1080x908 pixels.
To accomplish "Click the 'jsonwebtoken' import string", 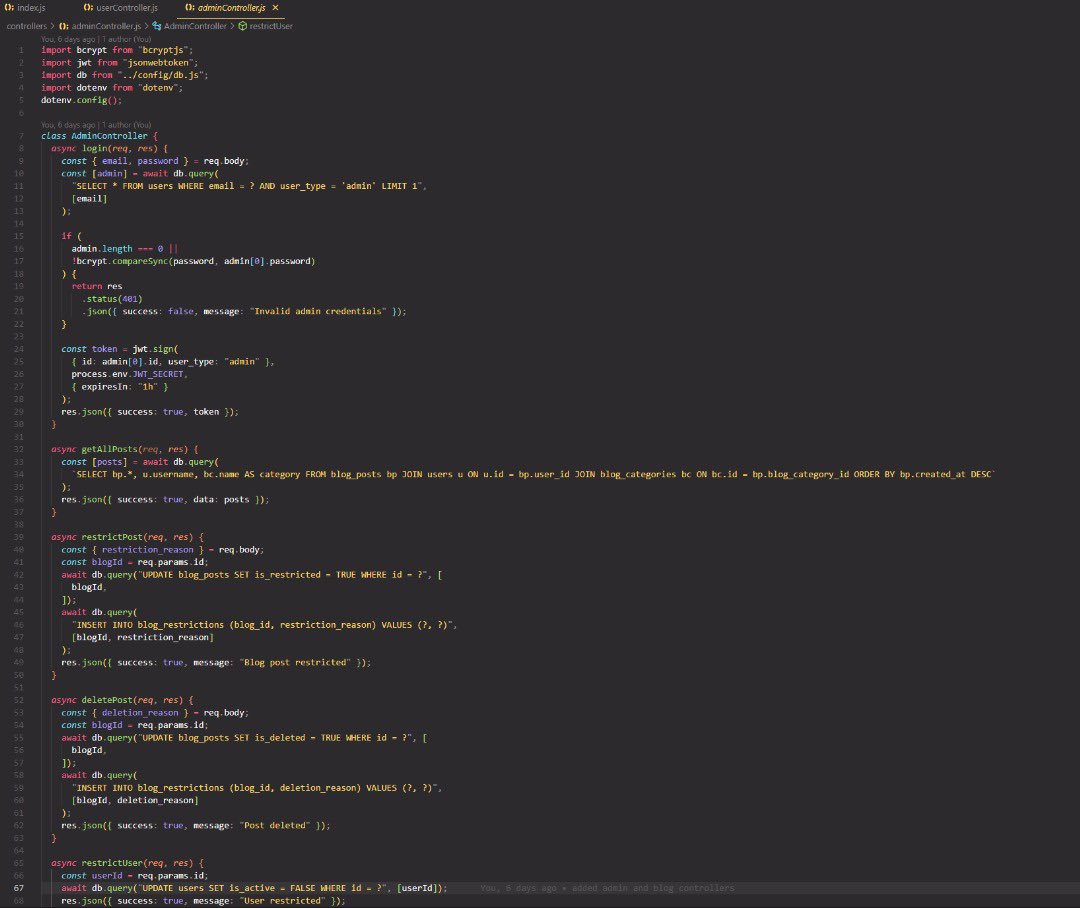I will [x=158, y=63].
